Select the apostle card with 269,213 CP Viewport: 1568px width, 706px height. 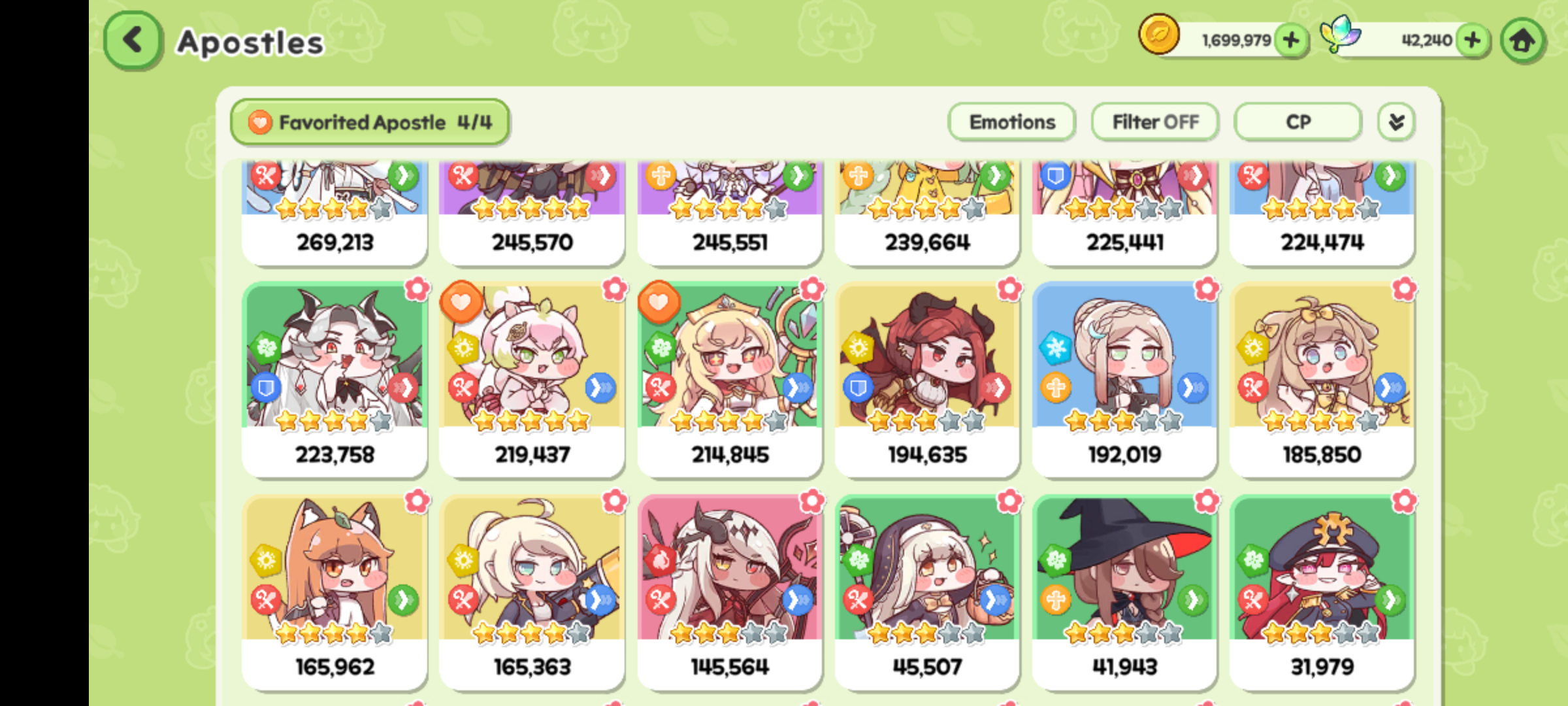(335, 213)
